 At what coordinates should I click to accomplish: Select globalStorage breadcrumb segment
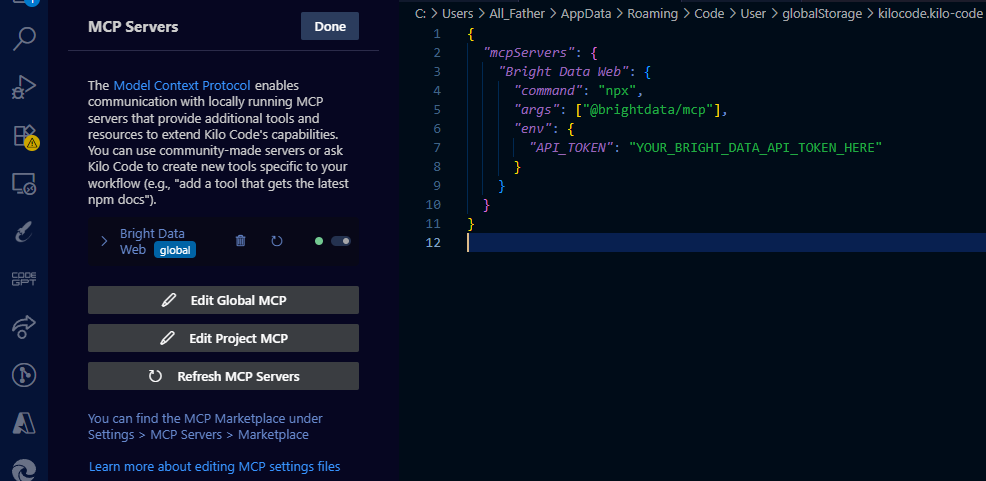813,14
